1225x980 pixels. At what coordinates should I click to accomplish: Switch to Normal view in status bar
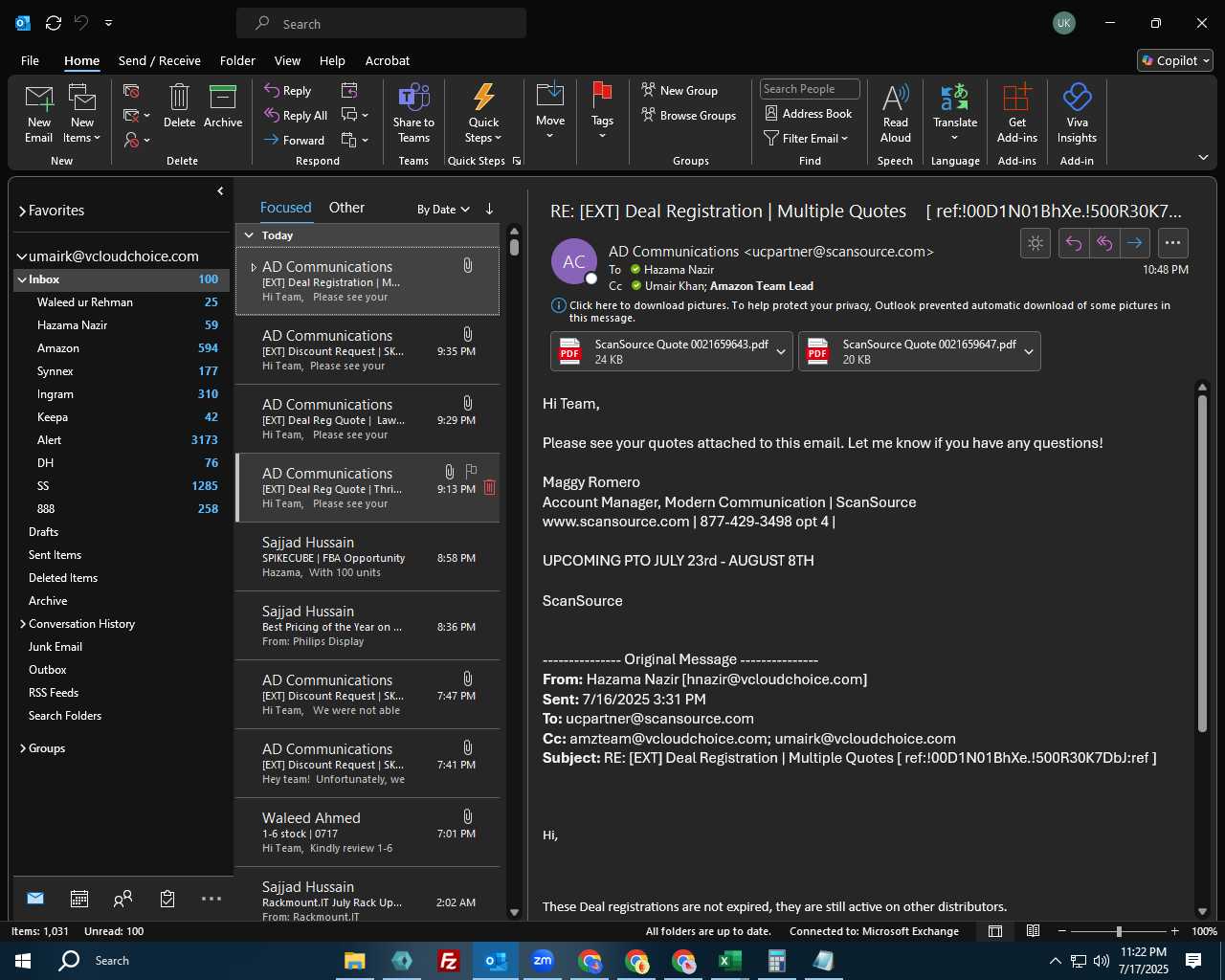tap(995, 931)
